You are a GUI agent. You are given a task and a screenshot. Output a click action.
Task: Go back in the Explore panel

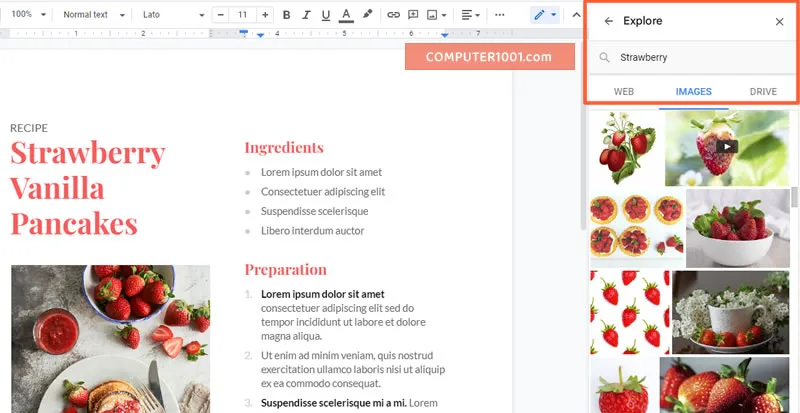click(608, 21)
